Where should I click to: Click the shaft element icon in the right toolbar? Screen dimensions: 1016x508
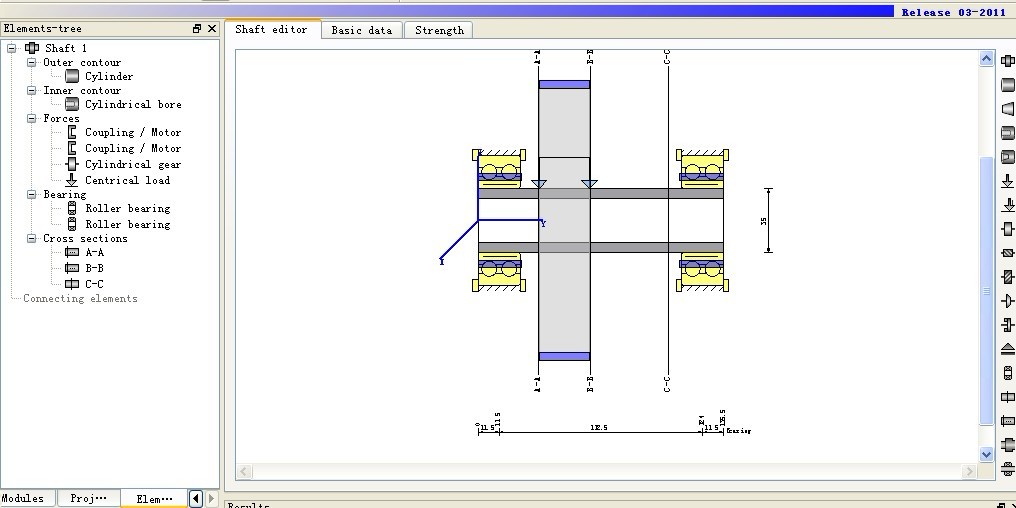[1008, 61]
